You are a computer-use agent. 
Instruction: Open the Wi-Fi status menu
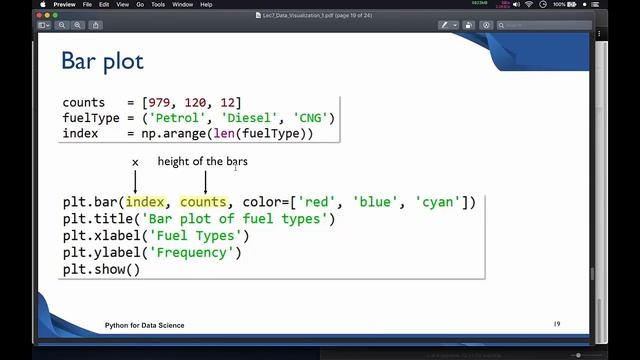pos(529,4)
